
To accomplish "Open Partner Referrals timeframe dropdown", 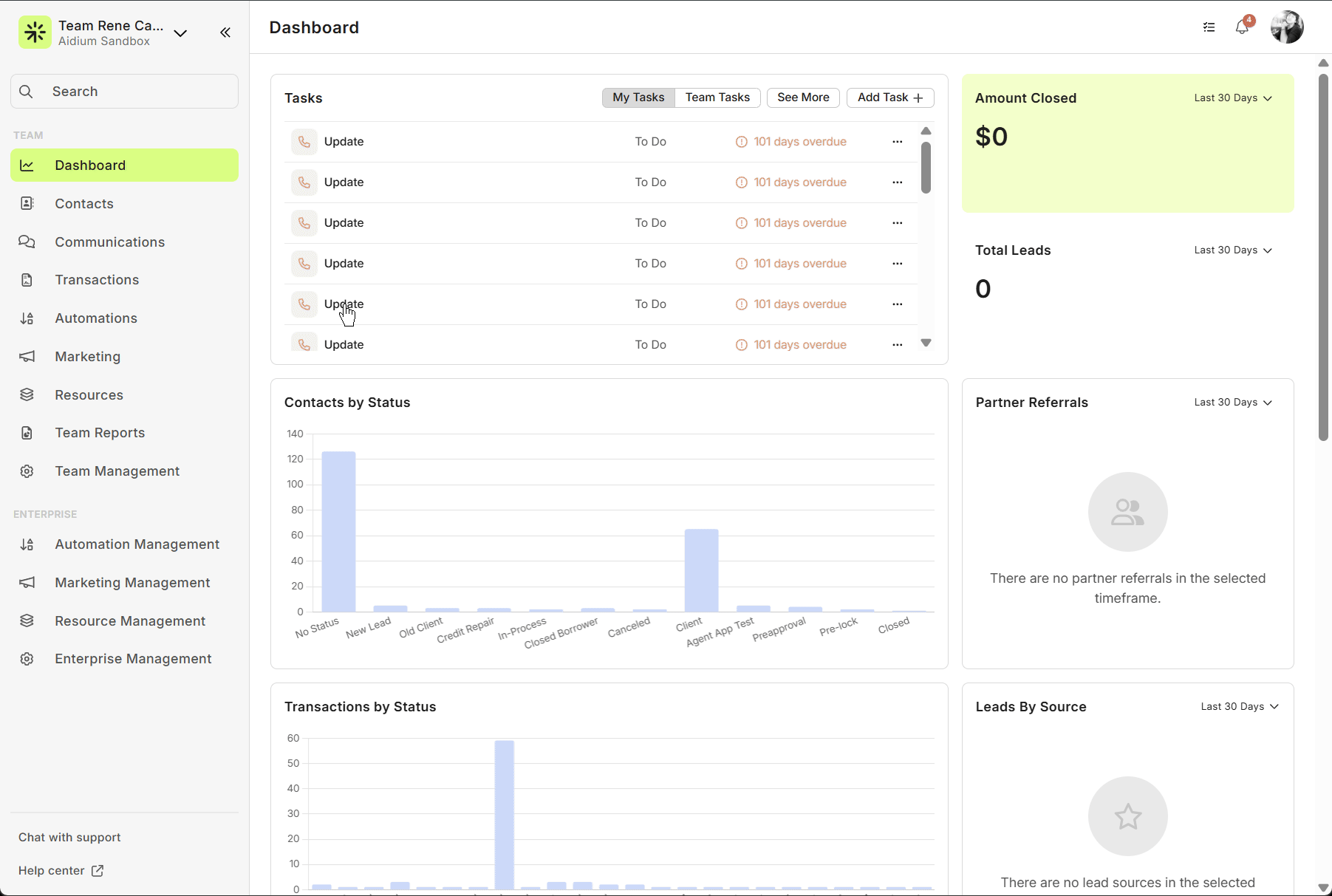I will coord(1232,403).
